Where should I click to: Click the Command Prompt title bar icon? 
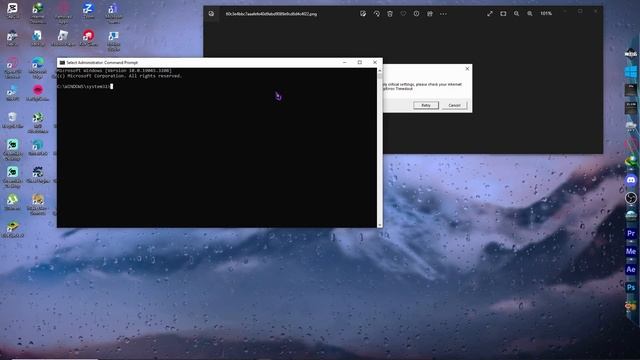click(x=62, y=62)
